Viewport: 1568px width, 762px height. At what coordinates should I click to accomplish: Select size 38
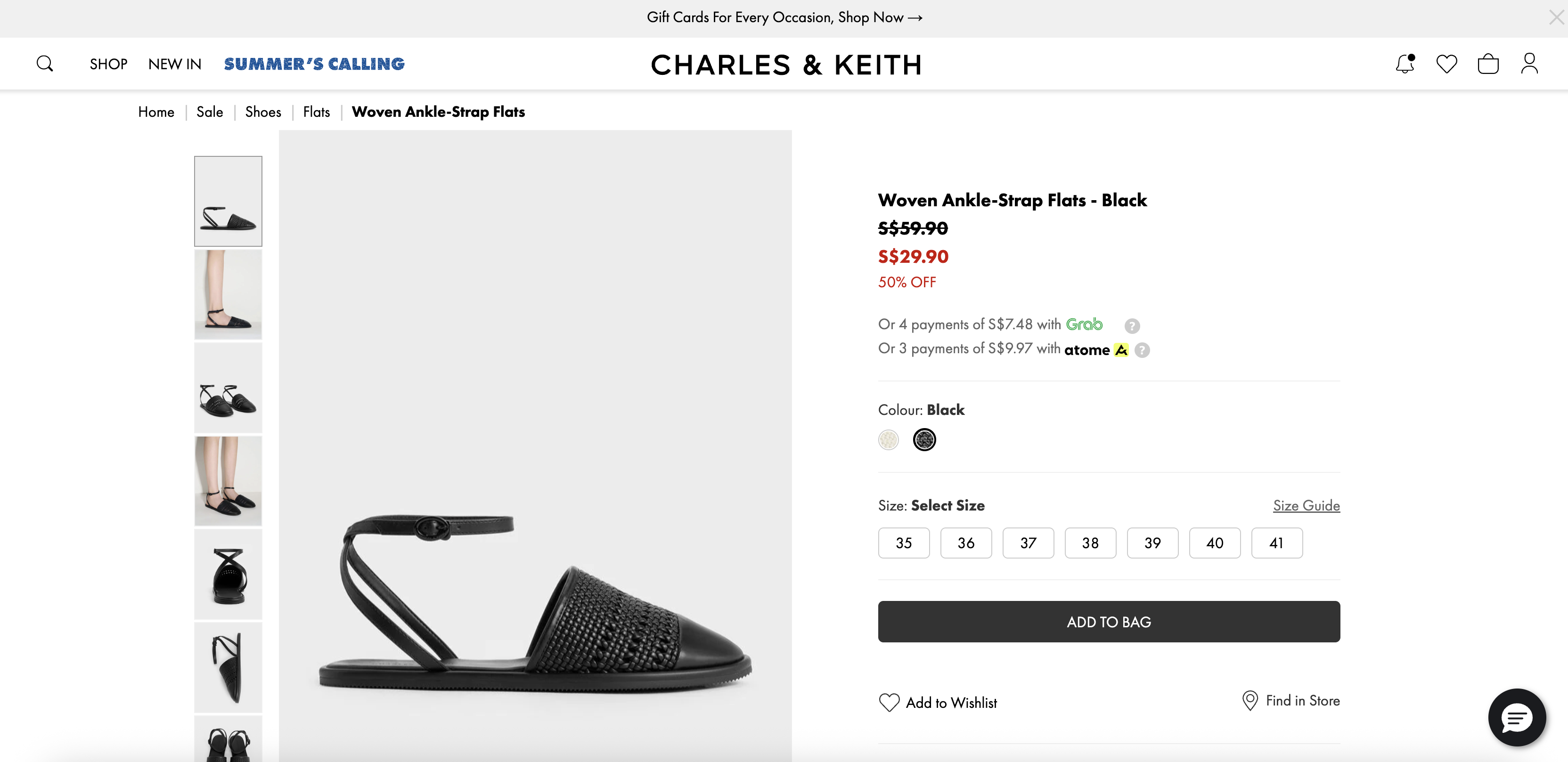[1090, 543]
